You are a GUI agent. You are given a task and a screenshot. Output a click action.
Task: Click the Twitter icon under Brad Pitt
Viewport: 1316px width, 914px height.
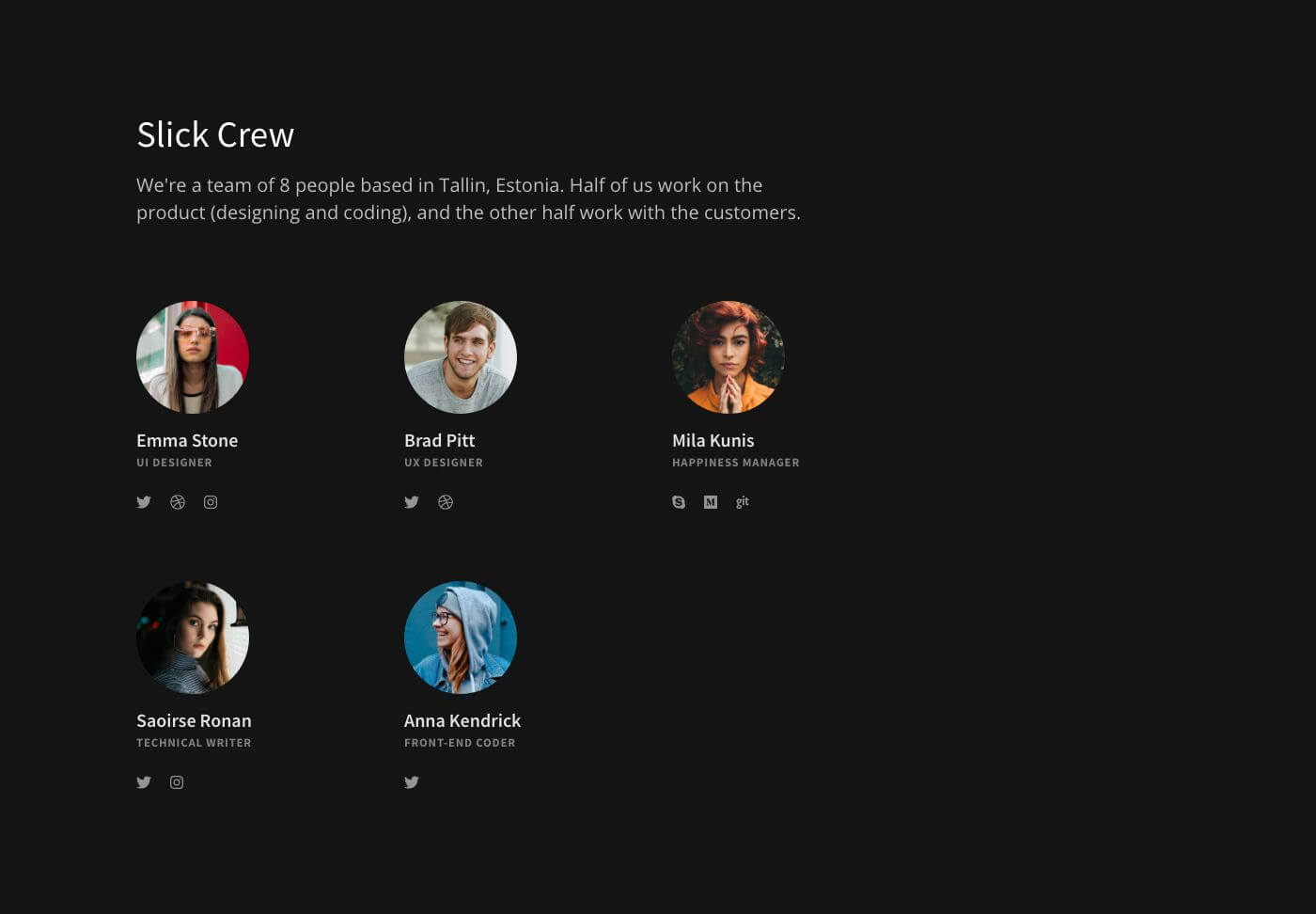[412, 502]
